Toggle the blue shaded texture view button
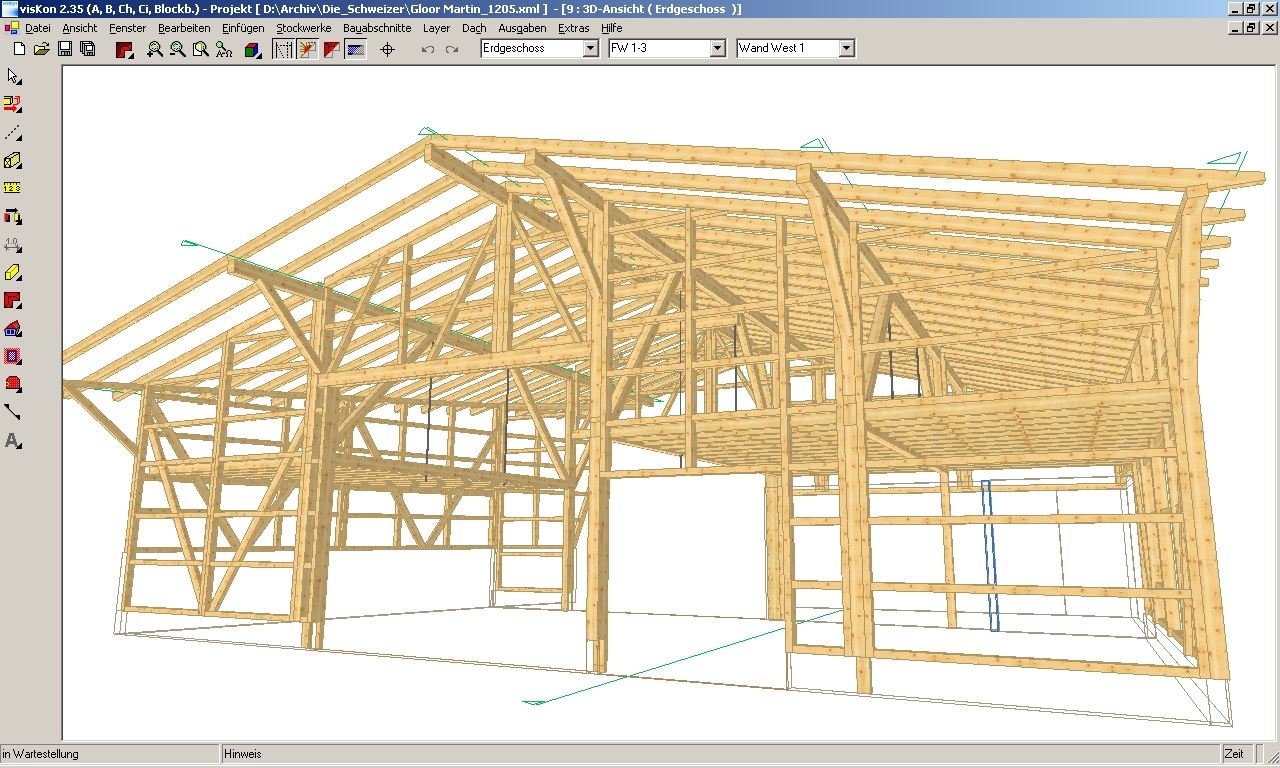The width and height of the screenshot is (1280, 768). (356, 49)
